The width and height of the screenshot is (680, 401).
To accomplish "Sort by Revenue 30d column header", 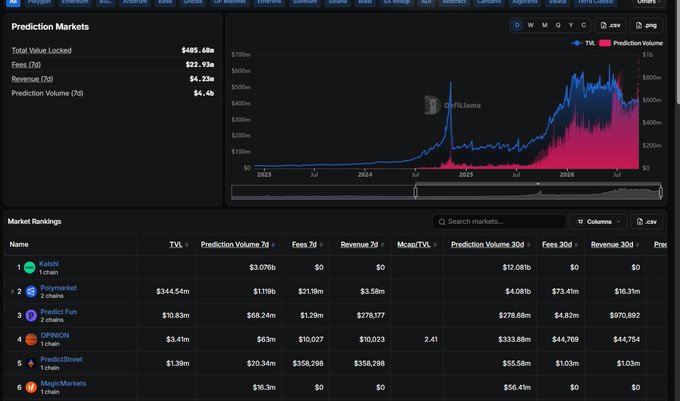I will pyautogui.click(x=611, y=245).
